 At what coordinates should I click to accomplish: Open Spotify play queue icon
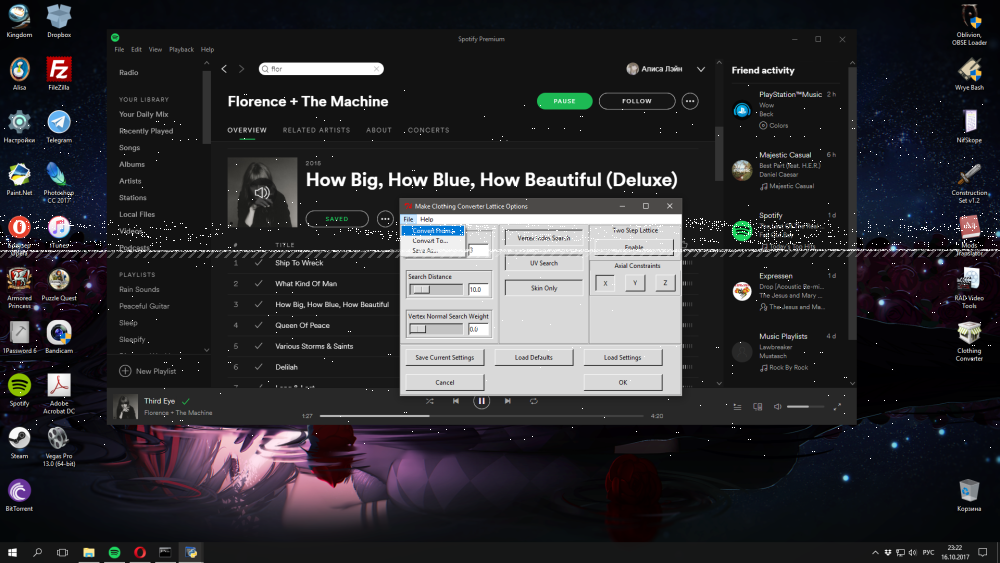pos(737,407)
